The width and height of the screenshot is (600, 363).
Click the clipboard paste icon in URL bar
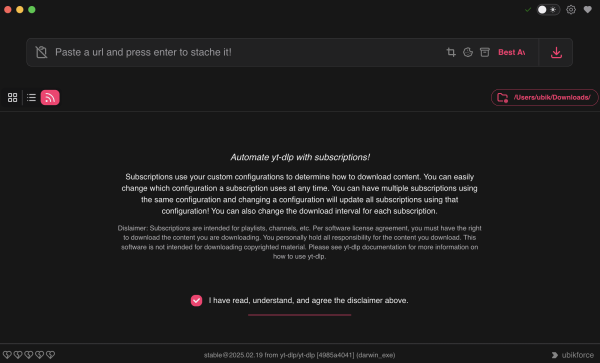point(41,52)
